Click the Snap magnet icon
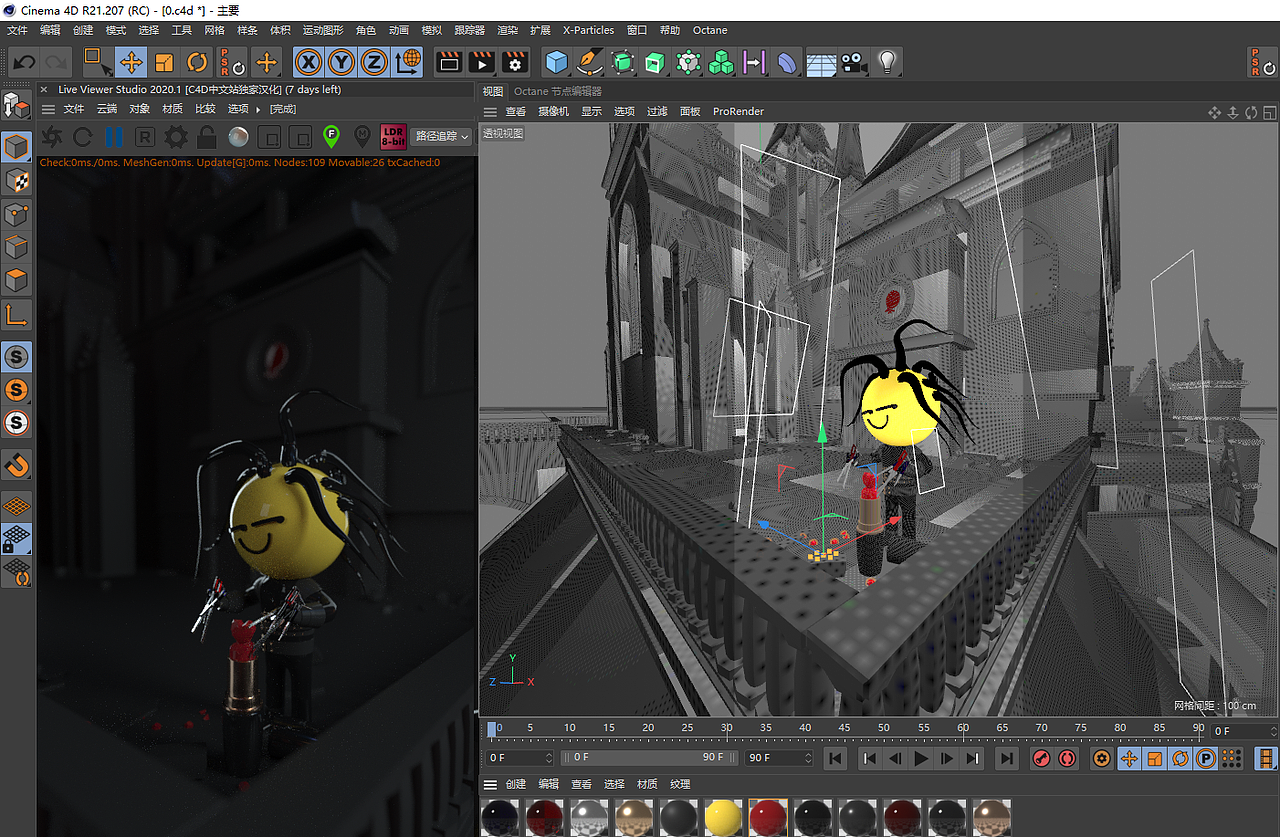 [x=17, y=465]
